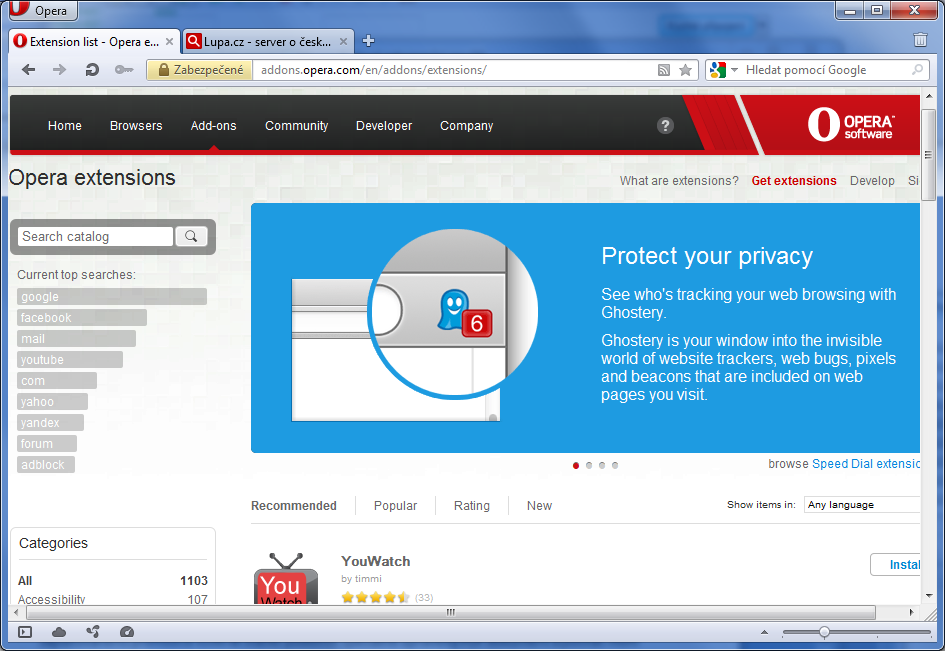Toggle the panel sidebar icon in status bar
This screenshot has width=945, height=651.
point(25,632)
